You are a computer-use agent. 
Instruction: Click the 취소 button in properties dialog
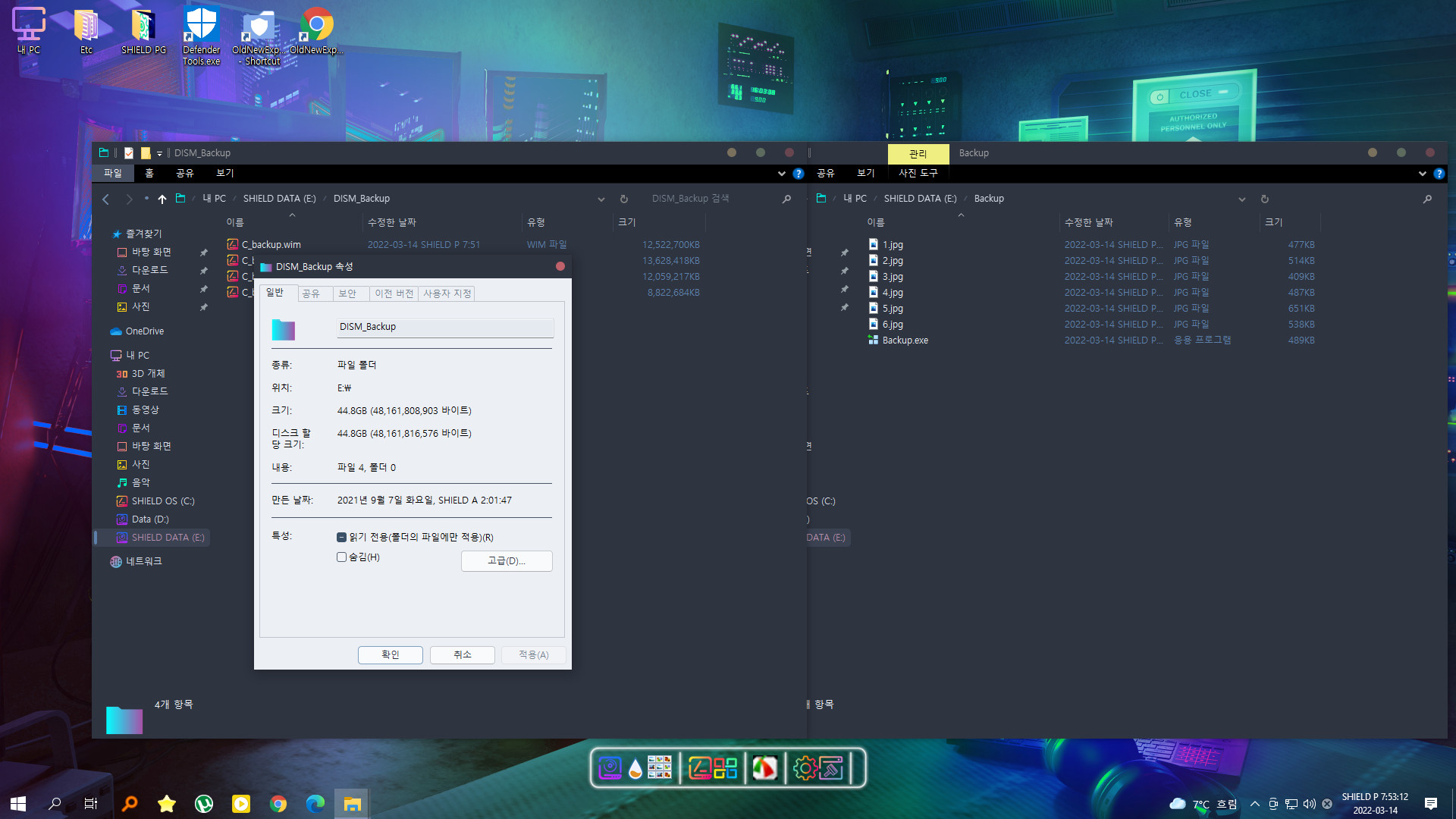click(463, 655)
